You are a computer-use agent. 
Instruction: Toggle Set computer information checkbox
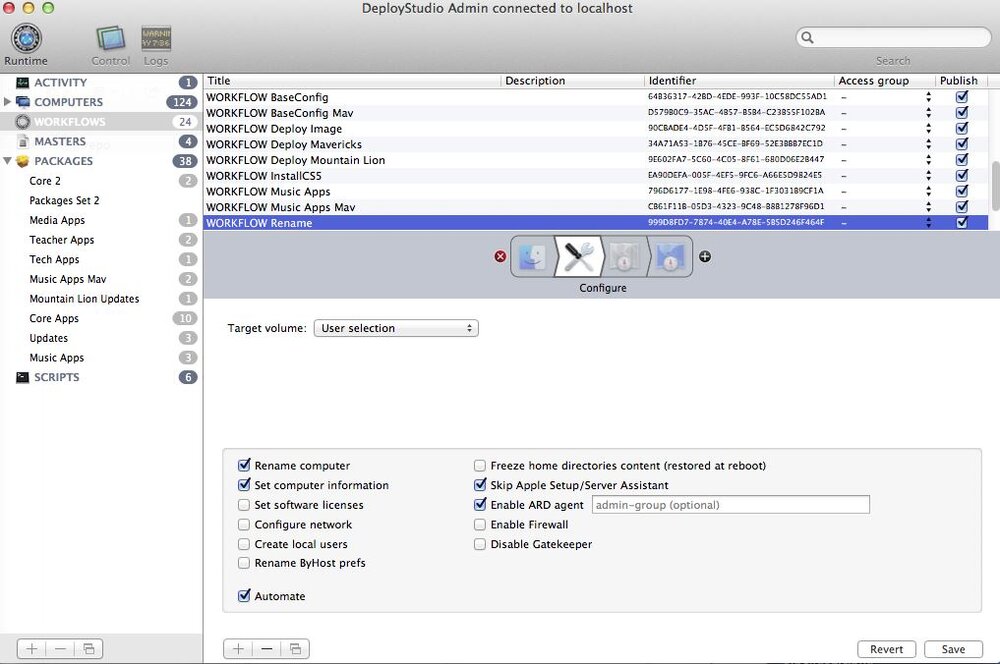point(244,485)
